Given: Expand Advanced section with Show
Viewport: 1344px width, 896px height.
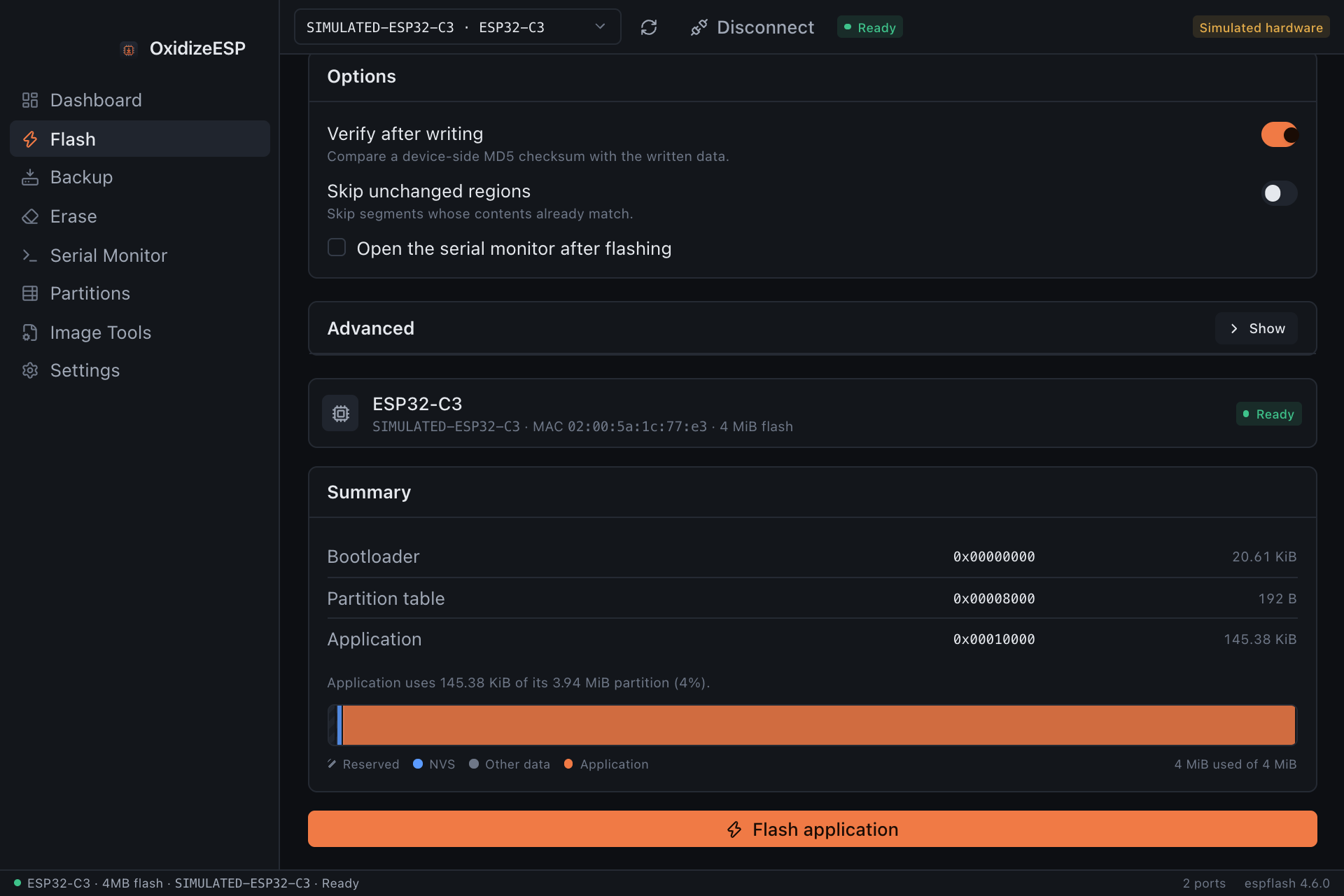Looking at the screenshot, I should [x=1256, y=328].
